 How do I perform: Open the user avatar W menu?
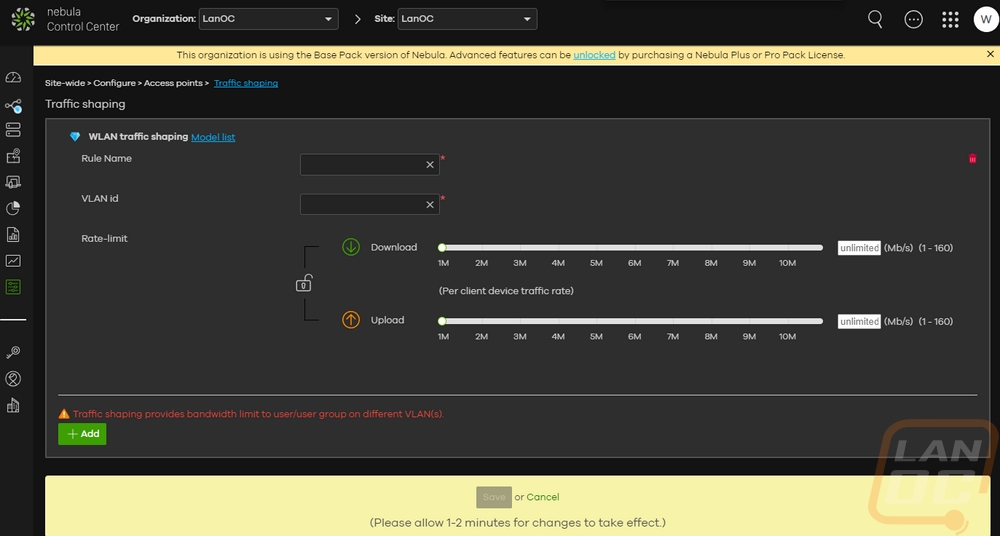pyautogui.click(x=986, y=19)
